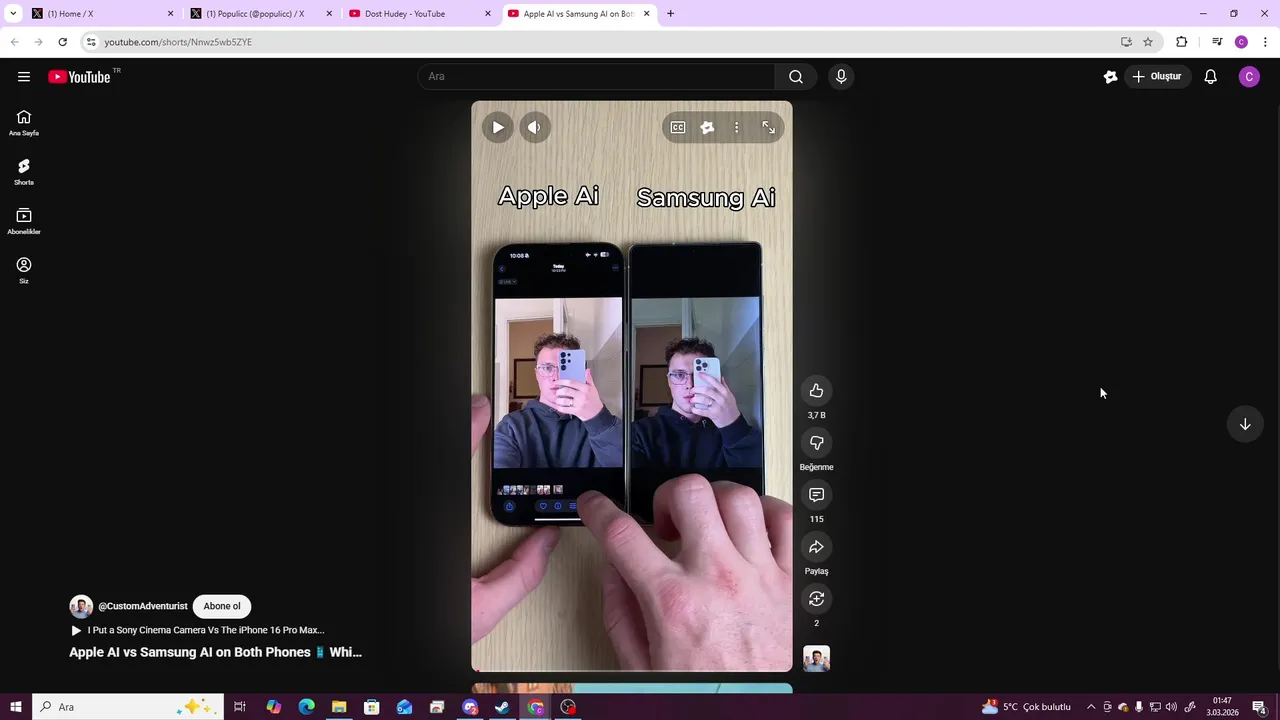The image size is (1280, 720).
Task: Open the tab search dropdown arrow
Action: tap(13, 14)
